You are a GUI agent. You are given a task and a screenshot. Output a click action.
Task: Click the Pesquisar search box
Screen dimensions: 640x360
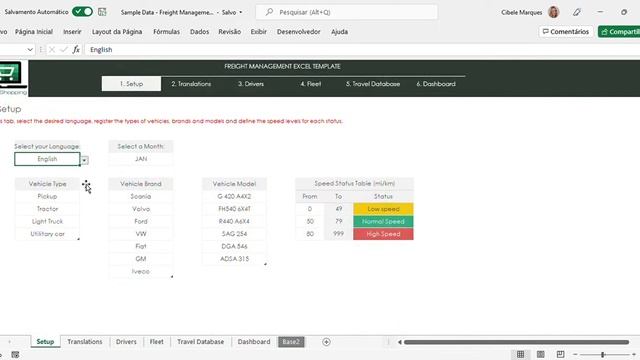click(x=347, y=12)
